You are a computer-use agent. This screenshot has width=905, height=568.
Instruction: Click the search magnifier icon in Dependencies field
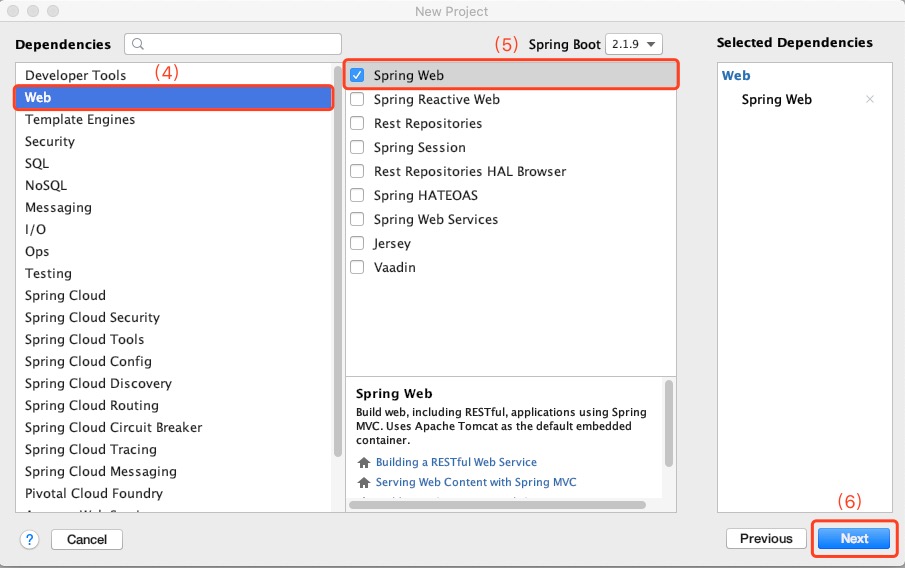point(137,44)
